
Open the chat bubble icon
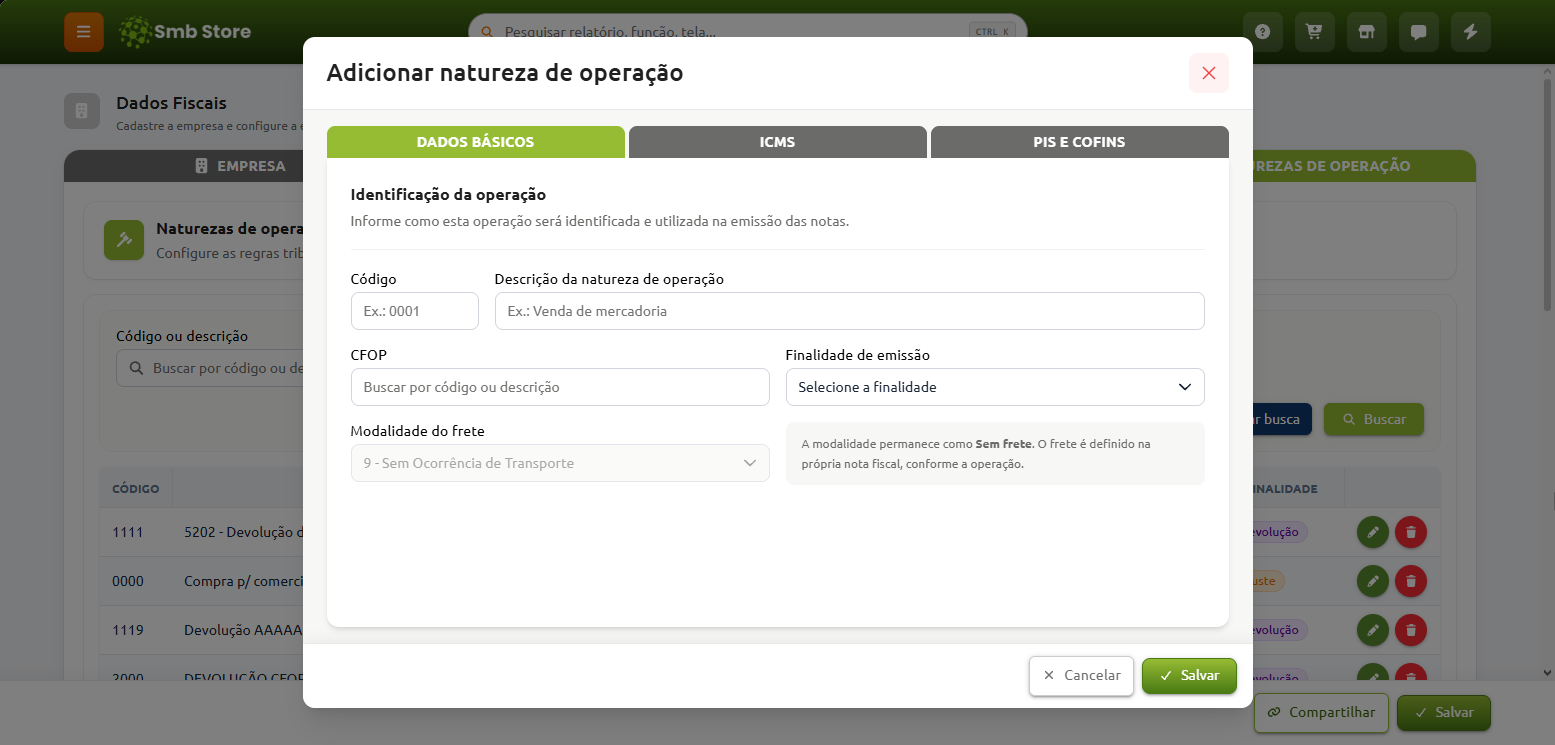[1418, 32]
